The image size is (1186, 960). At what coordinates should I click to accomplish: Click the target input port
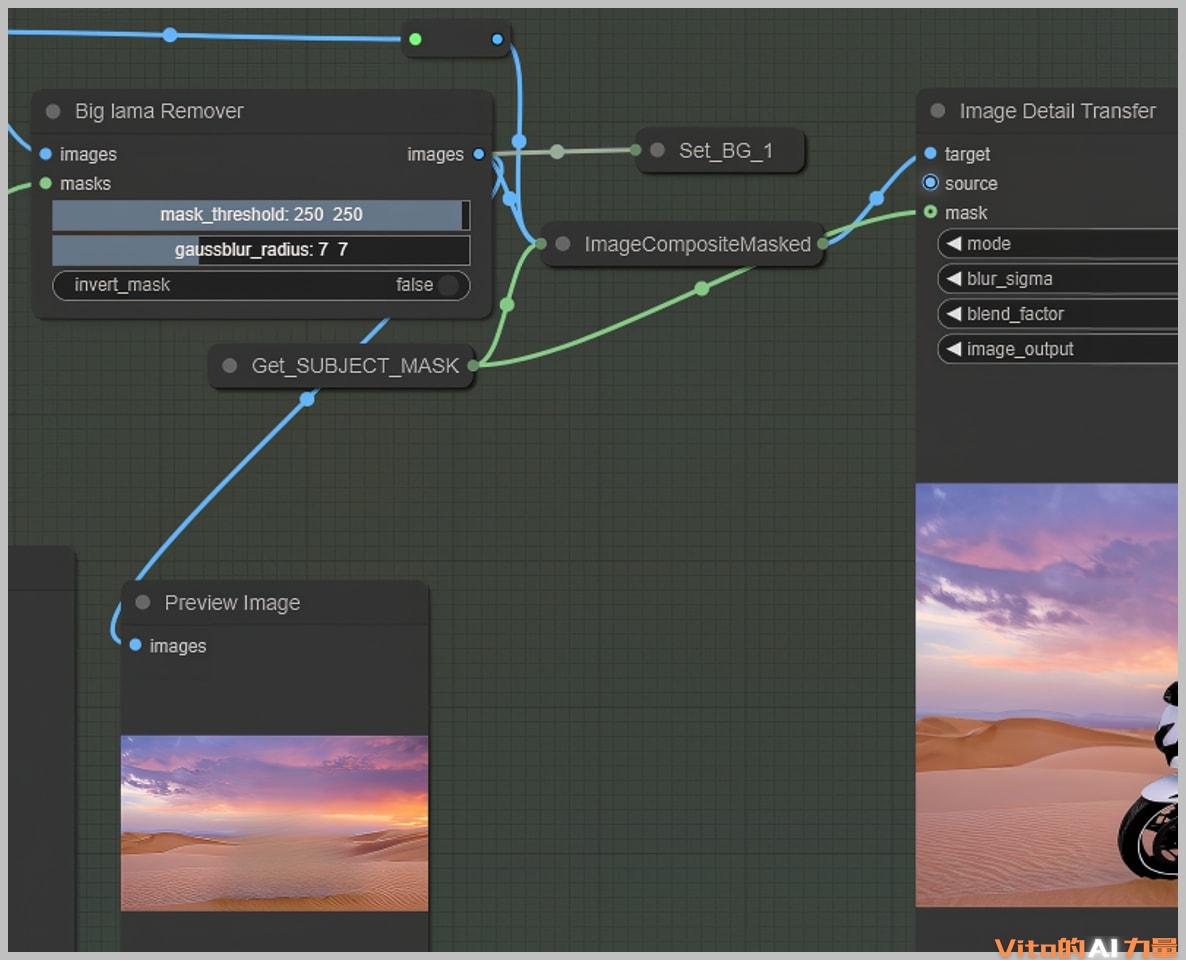(931, 154)
